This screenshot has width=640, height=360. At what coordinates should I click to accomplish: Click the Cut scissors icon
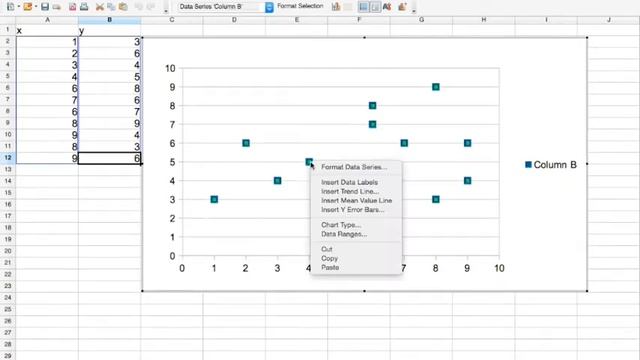100,7
